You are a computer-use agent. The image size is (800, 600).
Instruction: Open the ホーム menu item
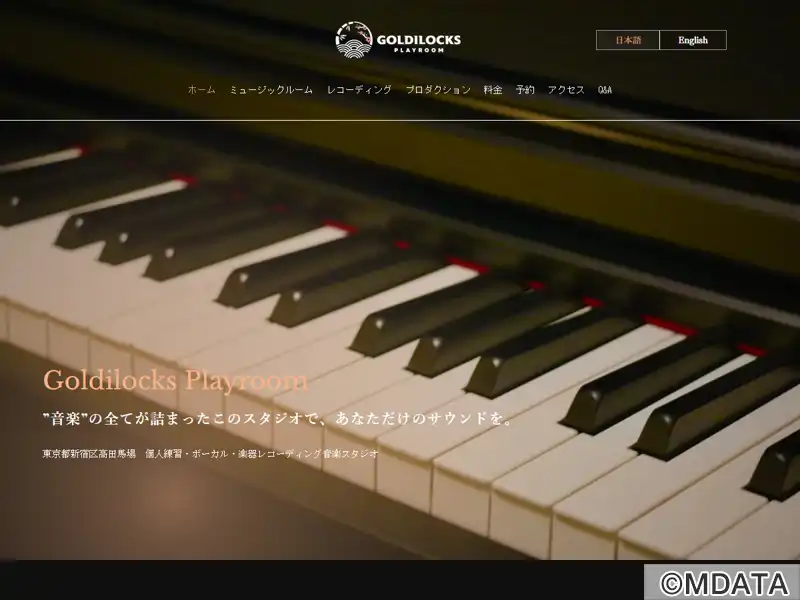tap(202, 90)
